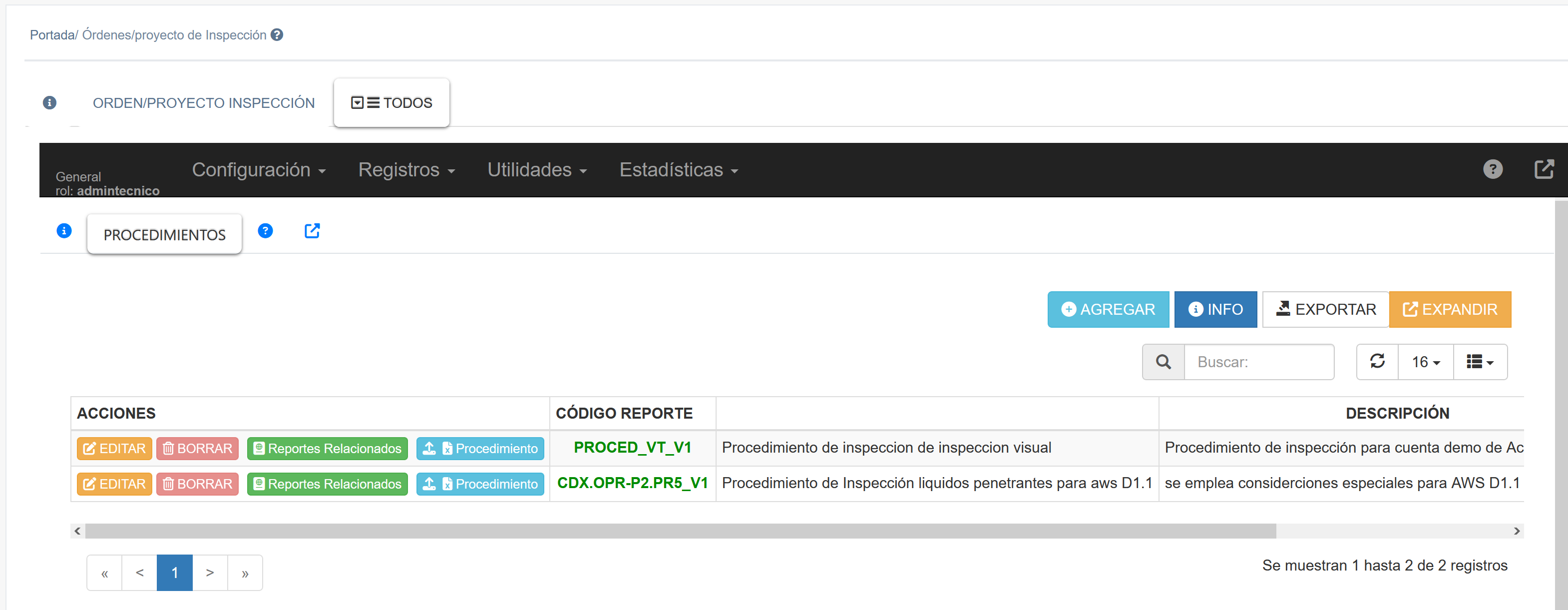The width and height of the screenshot is (1568, 610).
Task: Click the help icon in the dark navbar
Action: coord(1493,169)
